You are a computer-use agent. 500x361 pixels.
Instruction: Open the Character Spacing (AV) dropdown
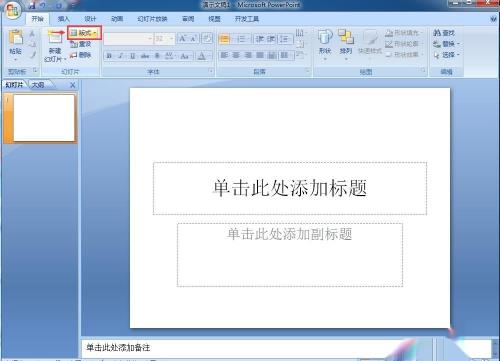[169, 56]
